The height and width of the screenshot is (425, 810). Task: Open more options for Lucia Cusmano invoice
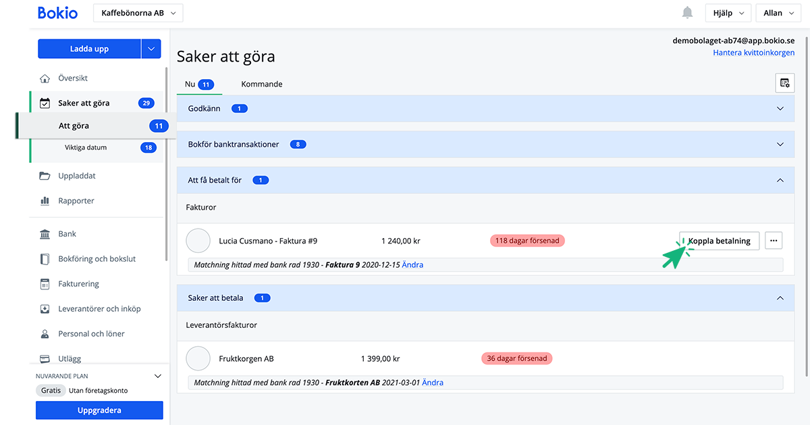click(x=773, y=240)
